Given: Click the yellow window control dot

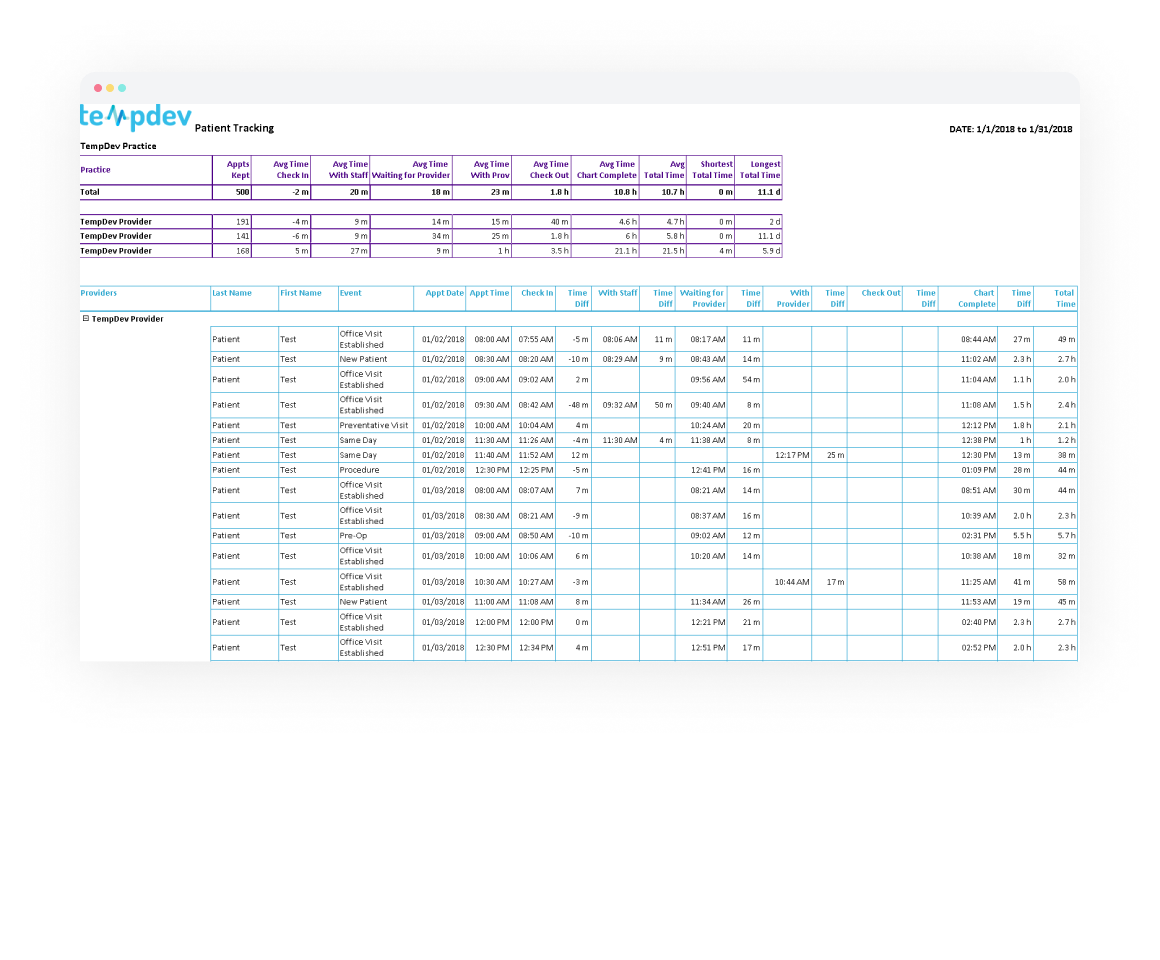Looking at the screenshot, I should (110, 88).
